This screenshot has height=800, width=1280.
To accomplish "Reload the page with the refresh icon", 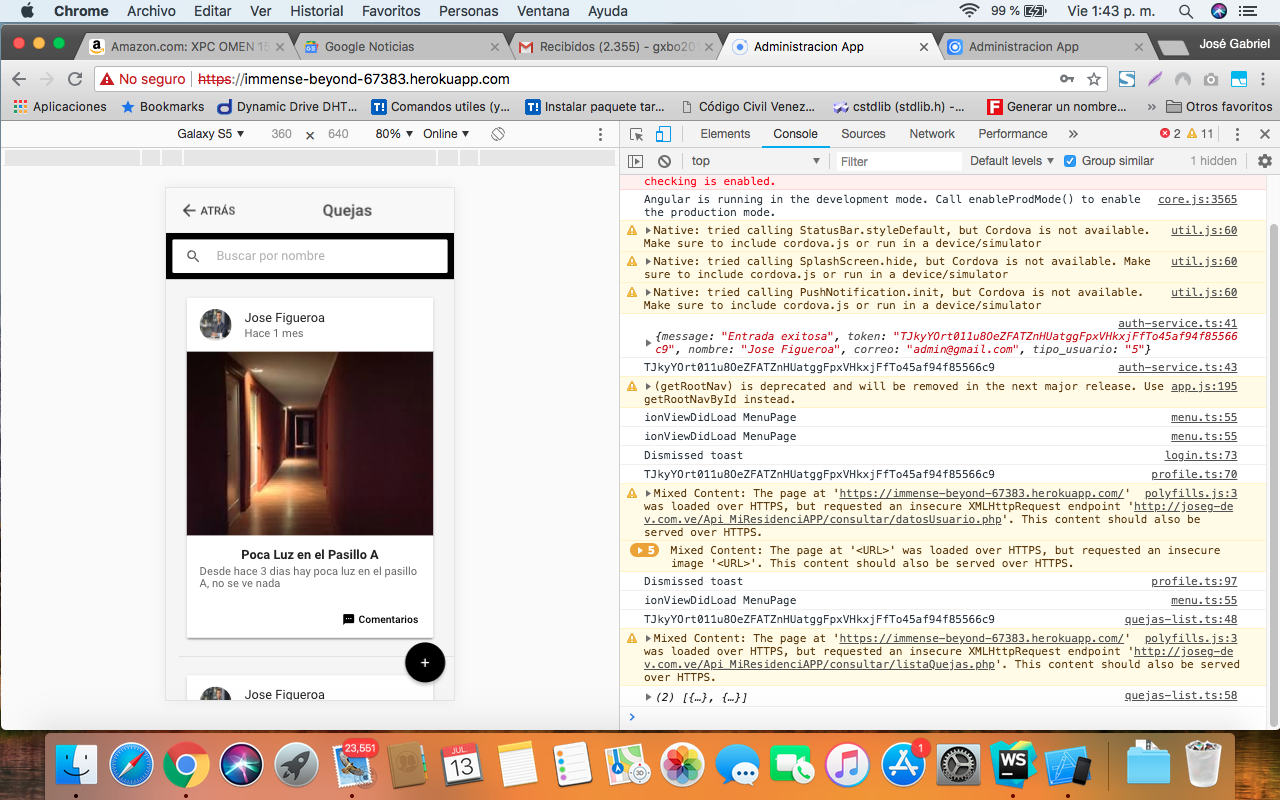I will 75,79.
